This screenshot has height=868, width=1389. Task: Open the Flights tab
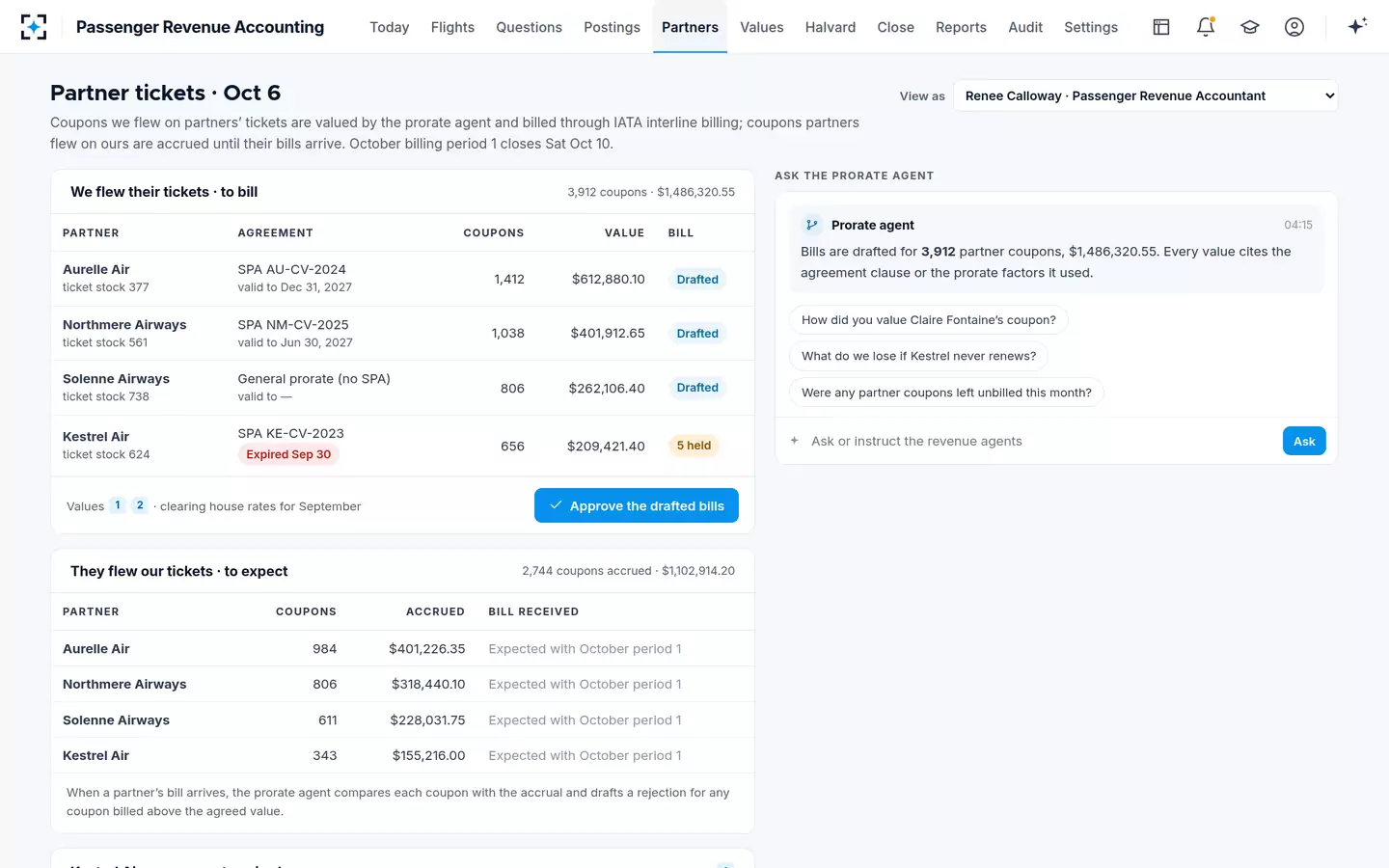[x=452, y=27]
